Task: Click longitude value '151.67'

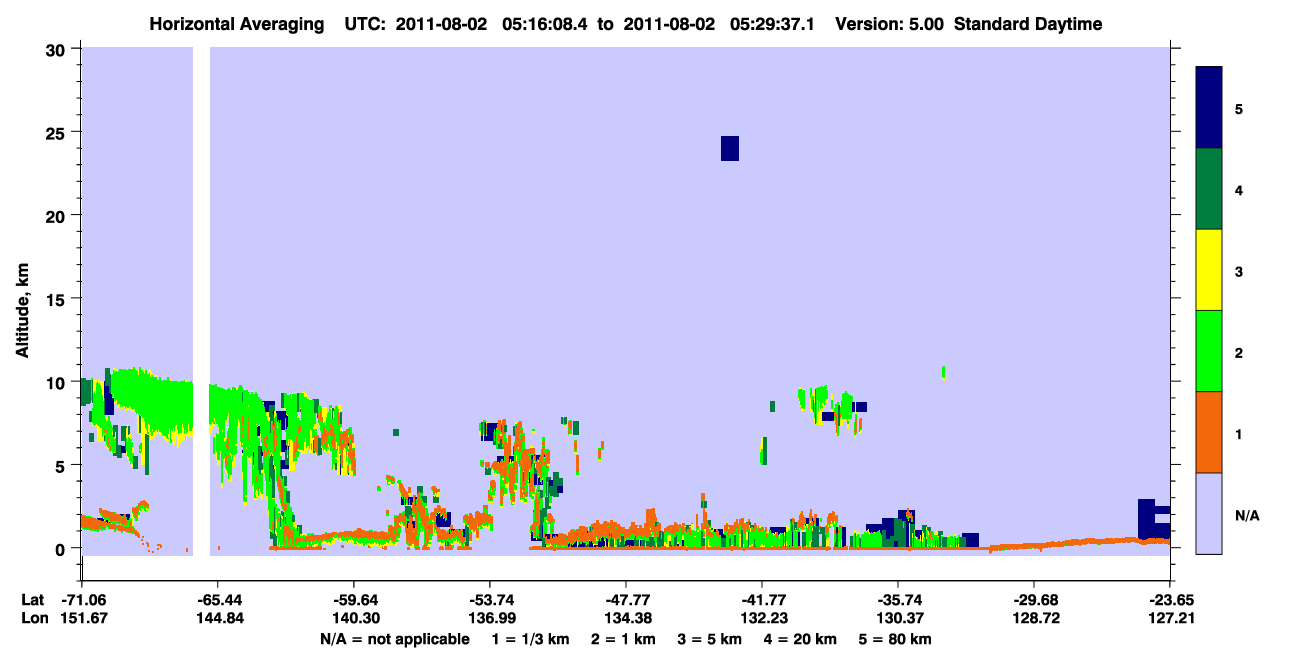Action: (x=82, y=618)
